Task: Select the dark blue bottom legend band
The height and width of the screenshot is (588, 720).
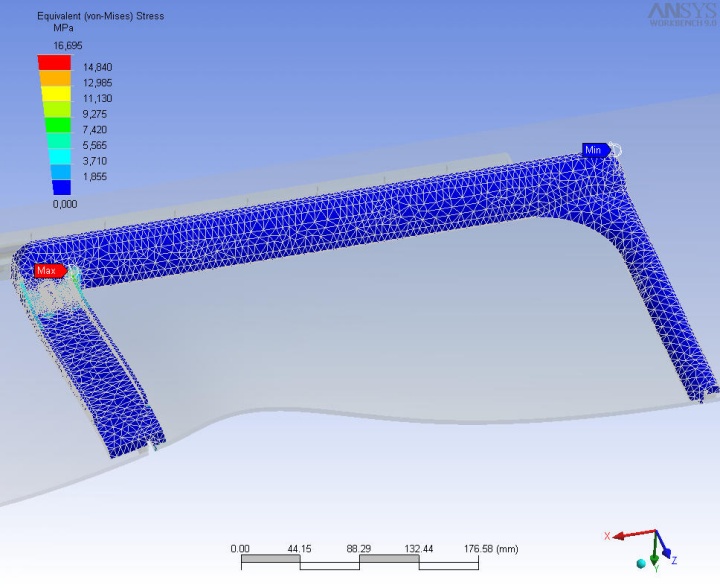Action: 54,186
